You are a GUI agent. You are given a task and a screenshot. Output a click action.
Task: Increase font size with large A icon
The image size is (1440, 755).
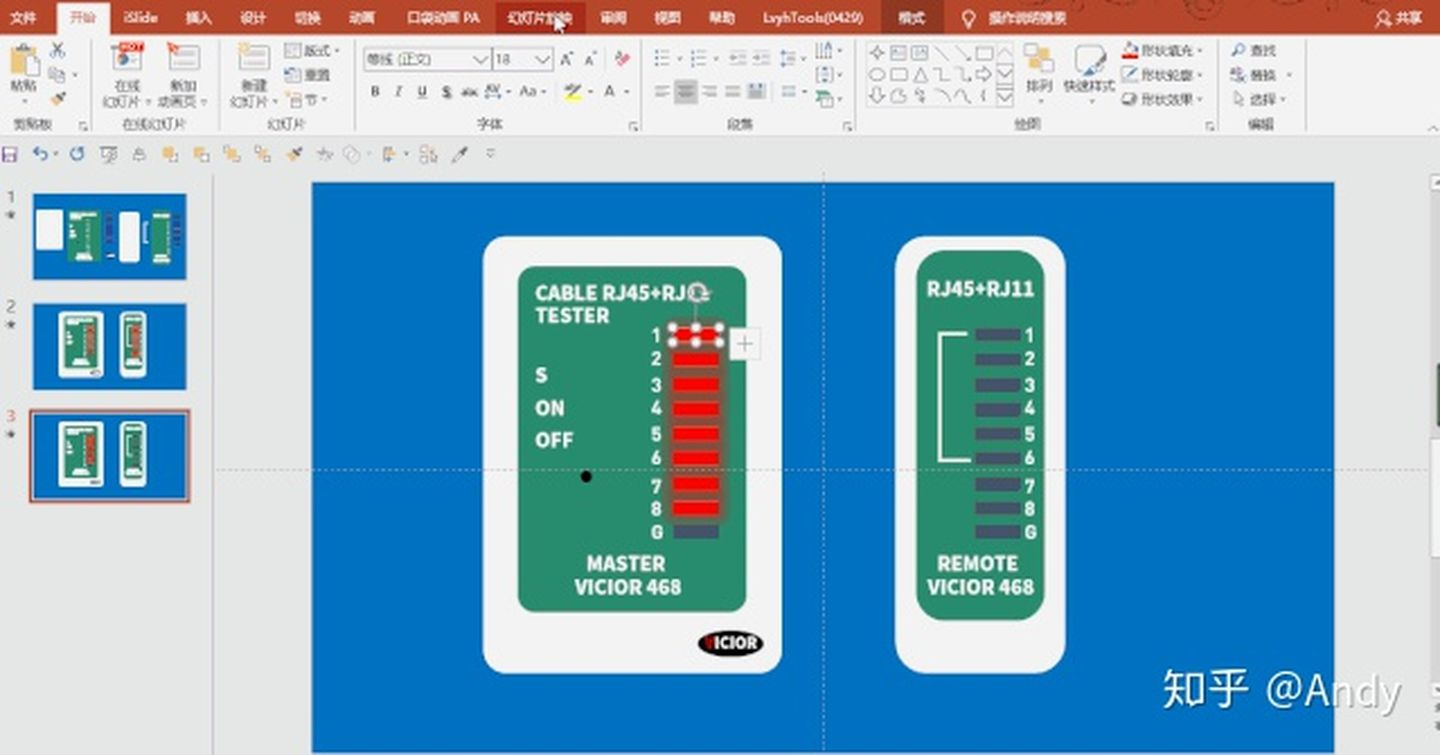pyautogui.click(x=566, y=60)
